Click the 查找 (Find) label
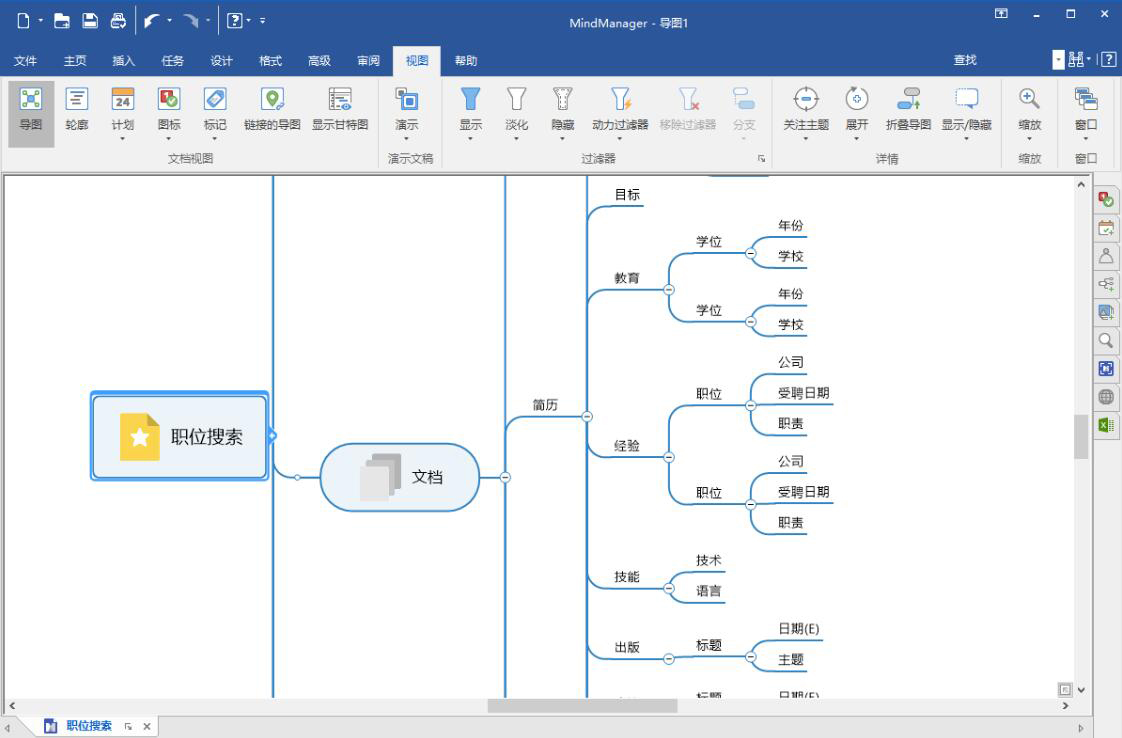 [x=963, y=60]
